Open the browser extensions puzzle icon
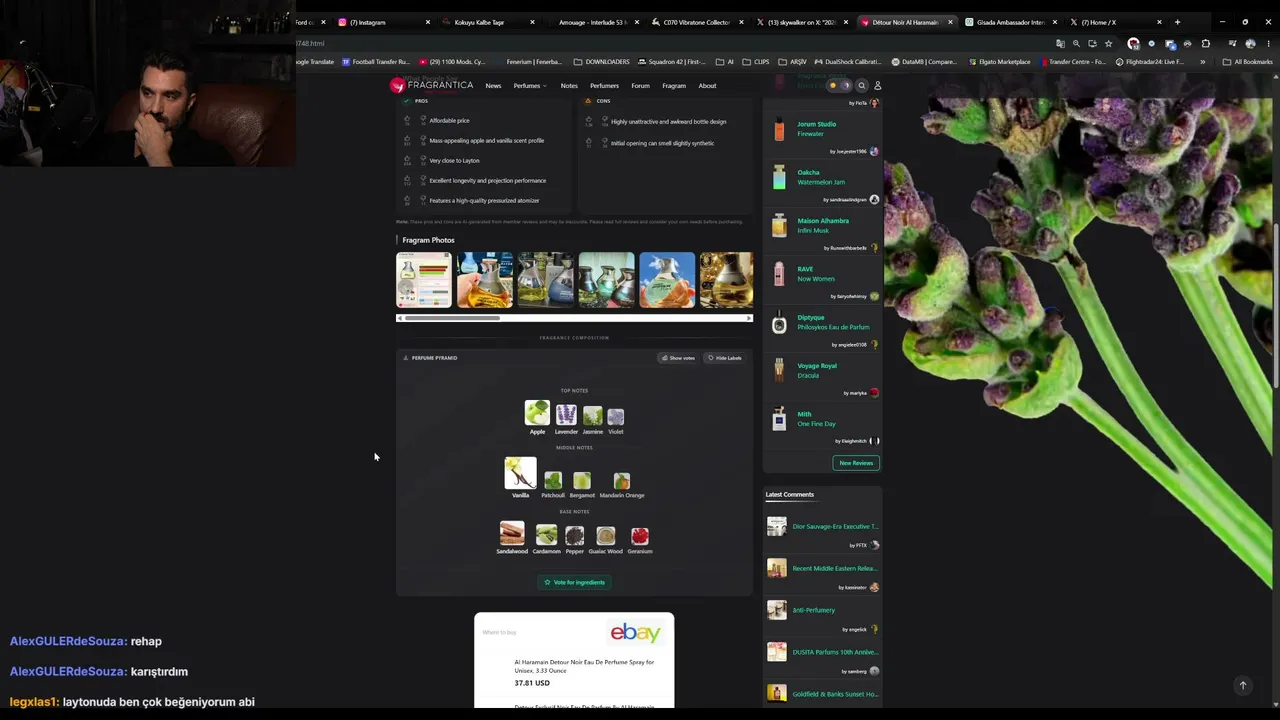Screen dimensions: 1280x720 [1205, 44]
